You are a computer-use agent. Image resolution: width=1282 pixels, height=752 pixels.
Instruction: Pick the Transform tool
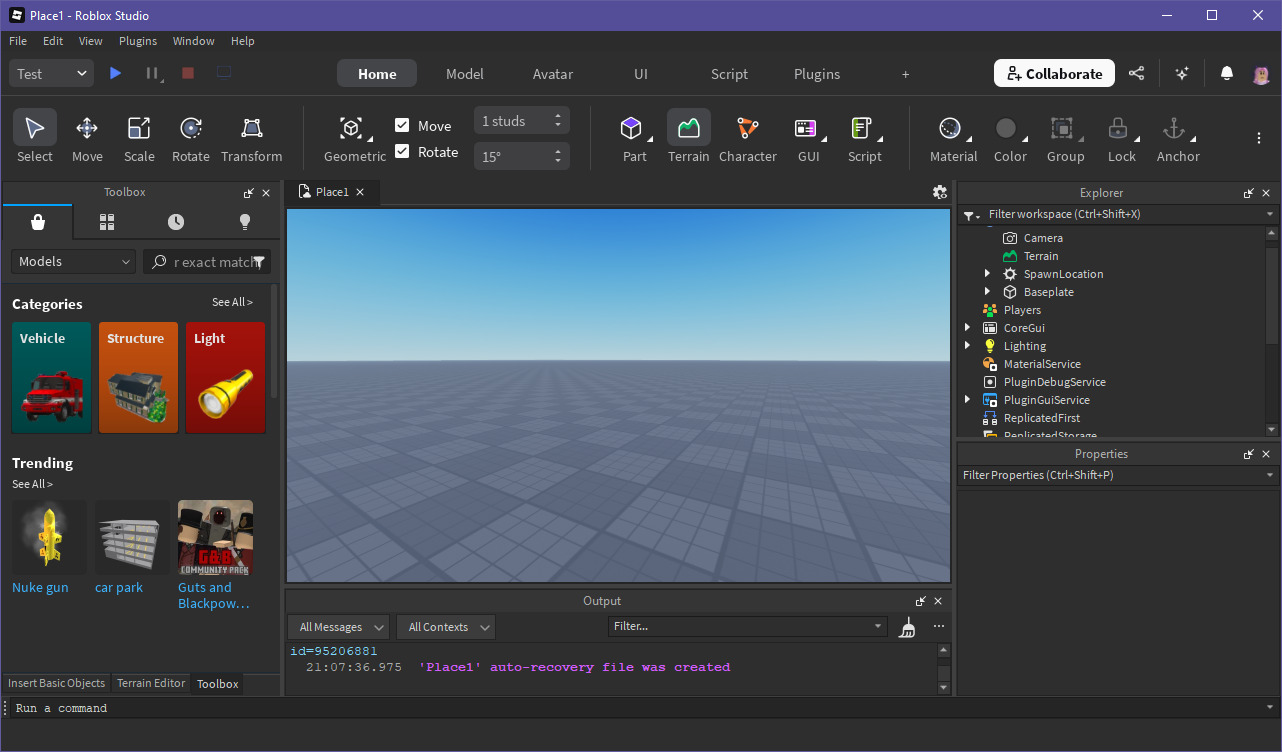[252, 138]
